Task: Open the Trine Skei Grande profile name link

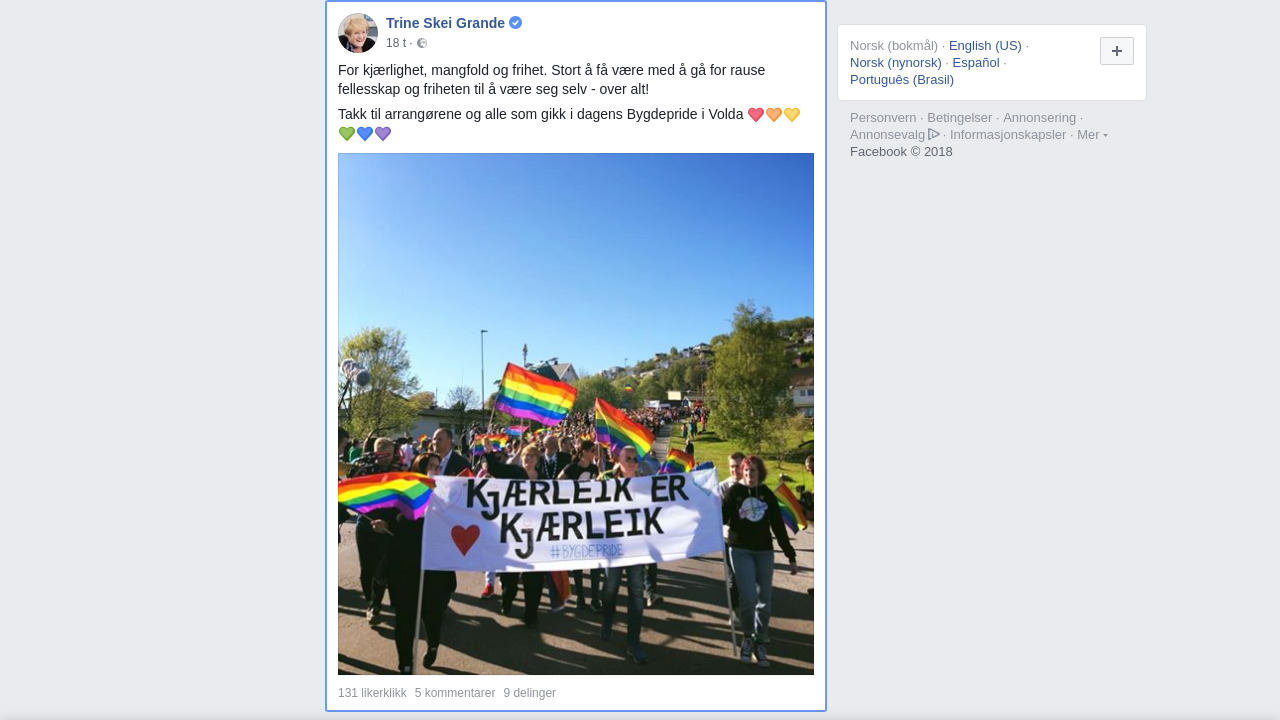Action: [x=445, y=23]
